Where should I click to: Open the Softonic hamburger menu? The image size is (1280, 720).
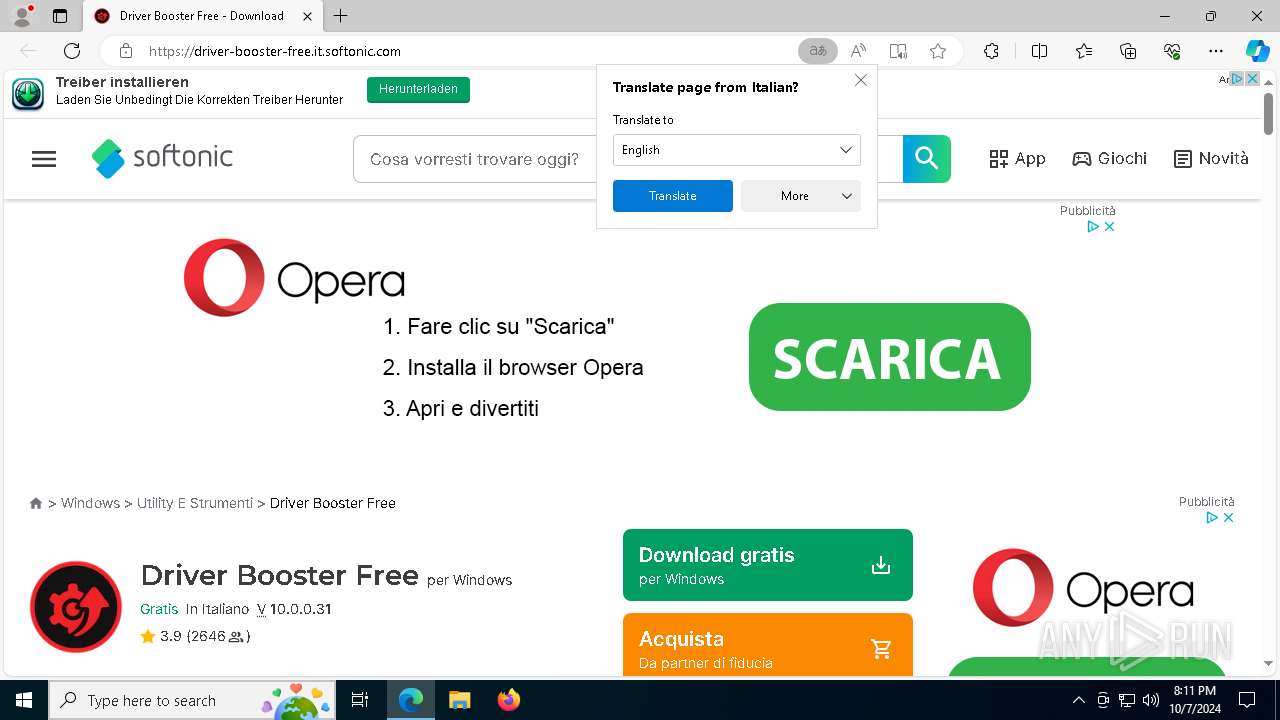[44, 159]
